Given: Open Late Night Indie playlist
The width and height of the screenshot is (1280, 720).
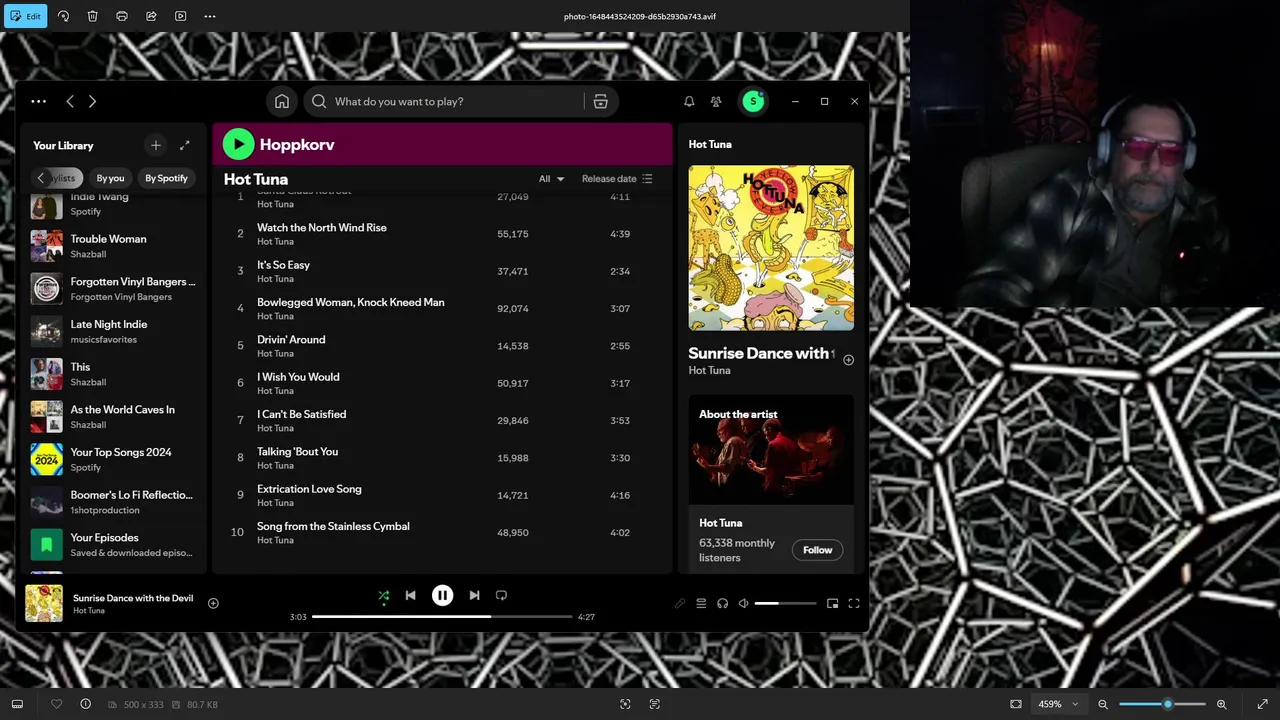Looking at the screenshot, I should pos(112,331).
